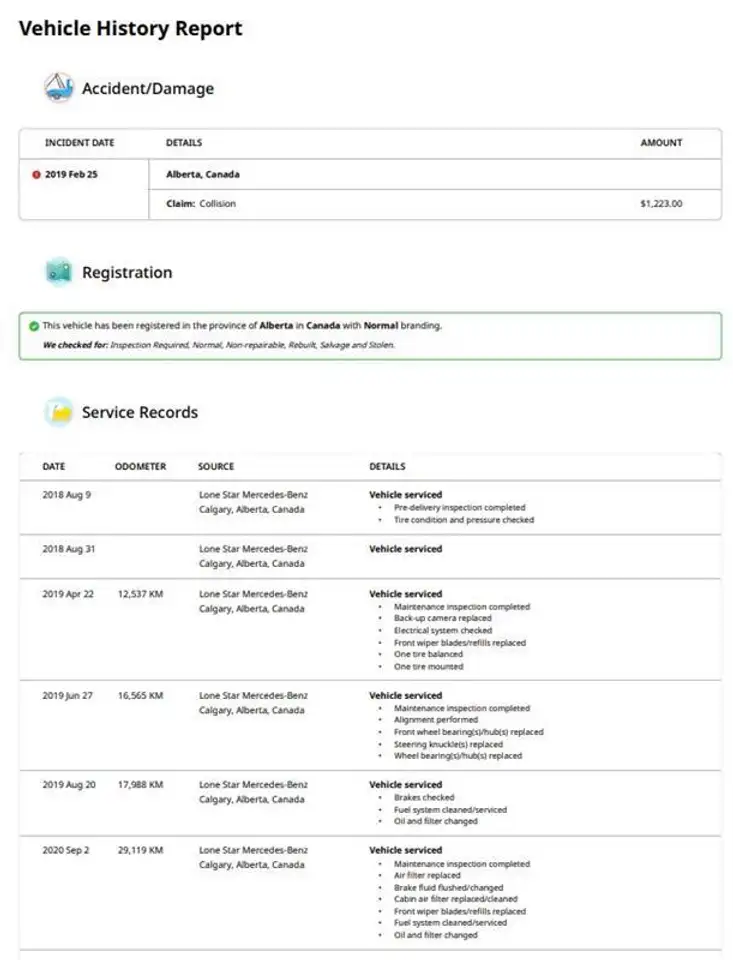Click the $1,223.00 collision claim amount
733x960 pixels.
click(661, 204)
